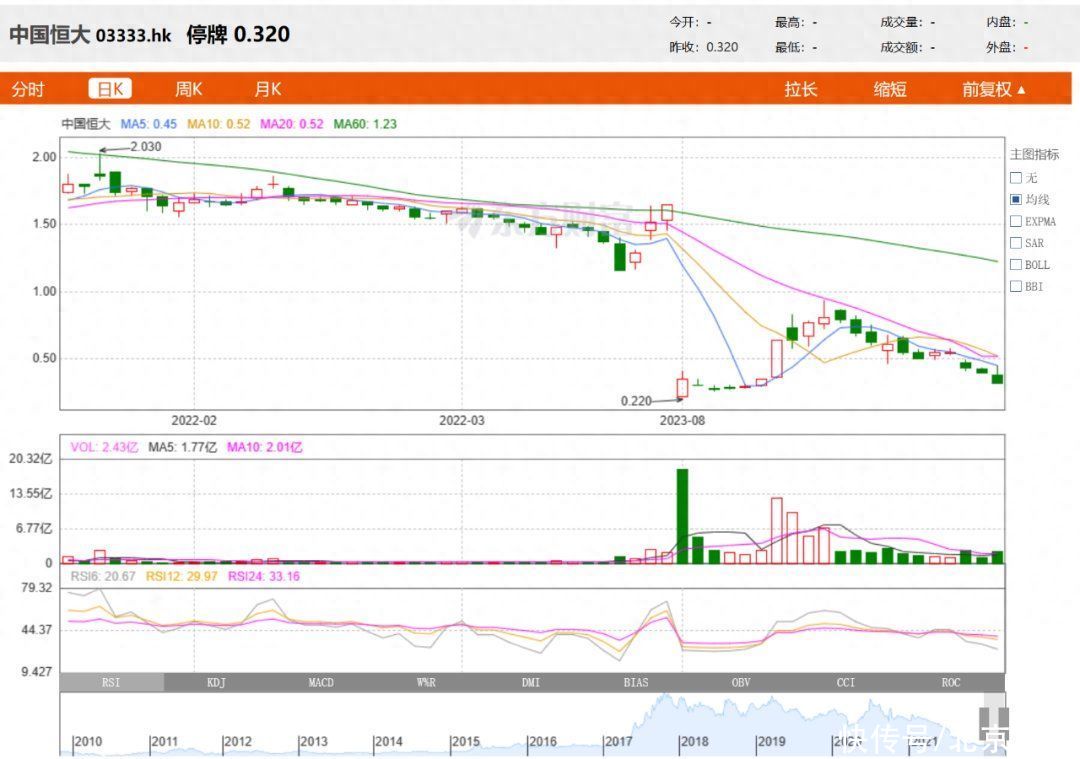Image resolution: width=1080 pixels, height=759 pixels.
Task: Switch to the ROC indicator tab
Action: pos(951,683)
